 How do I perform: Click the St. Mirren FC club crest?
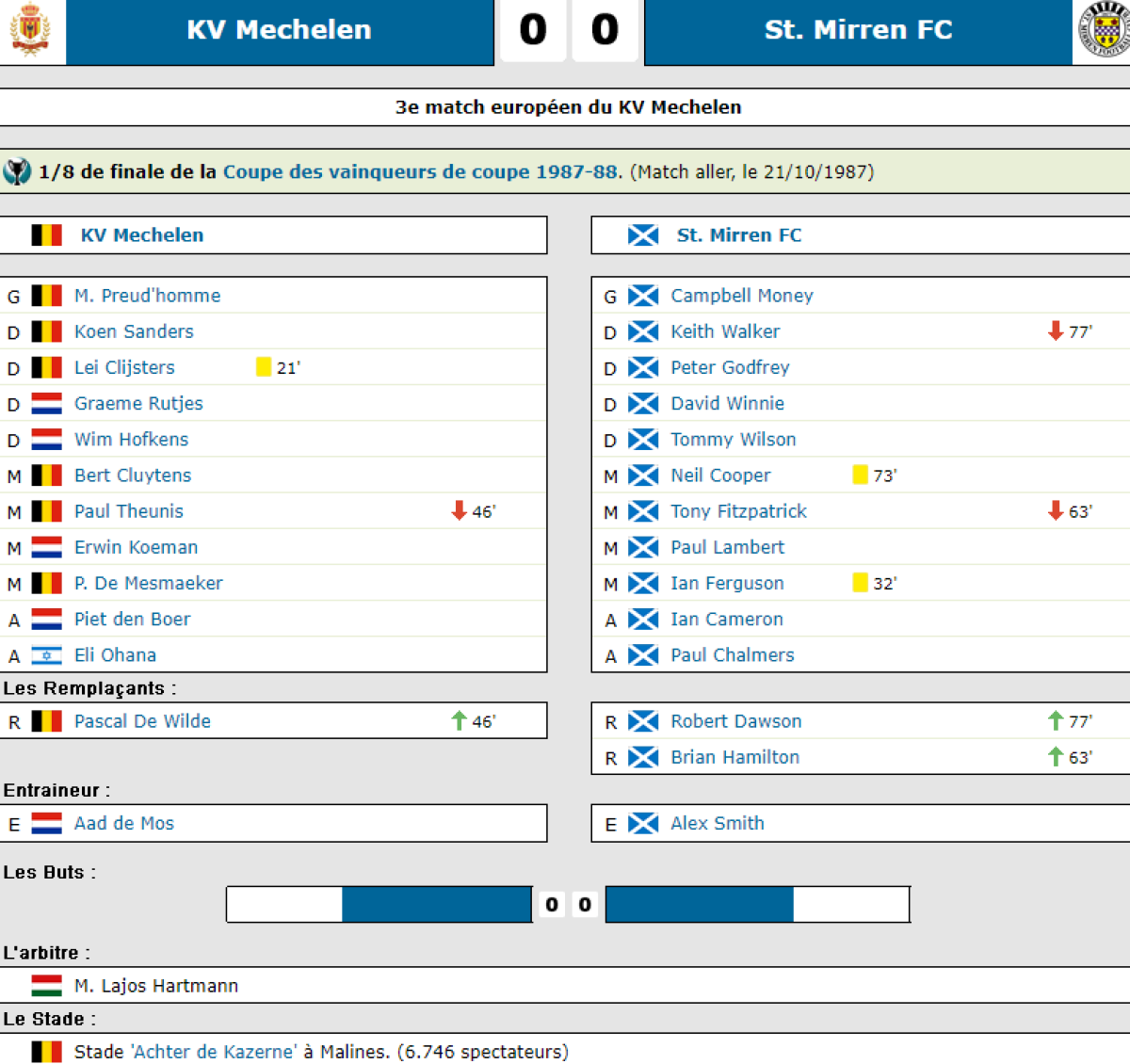(1105, 29)
